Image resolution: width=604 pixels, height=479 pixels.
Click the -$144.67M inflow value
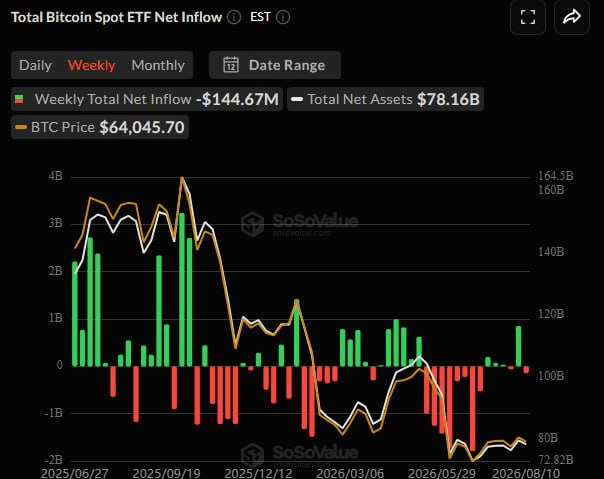[x=237, y=99]
